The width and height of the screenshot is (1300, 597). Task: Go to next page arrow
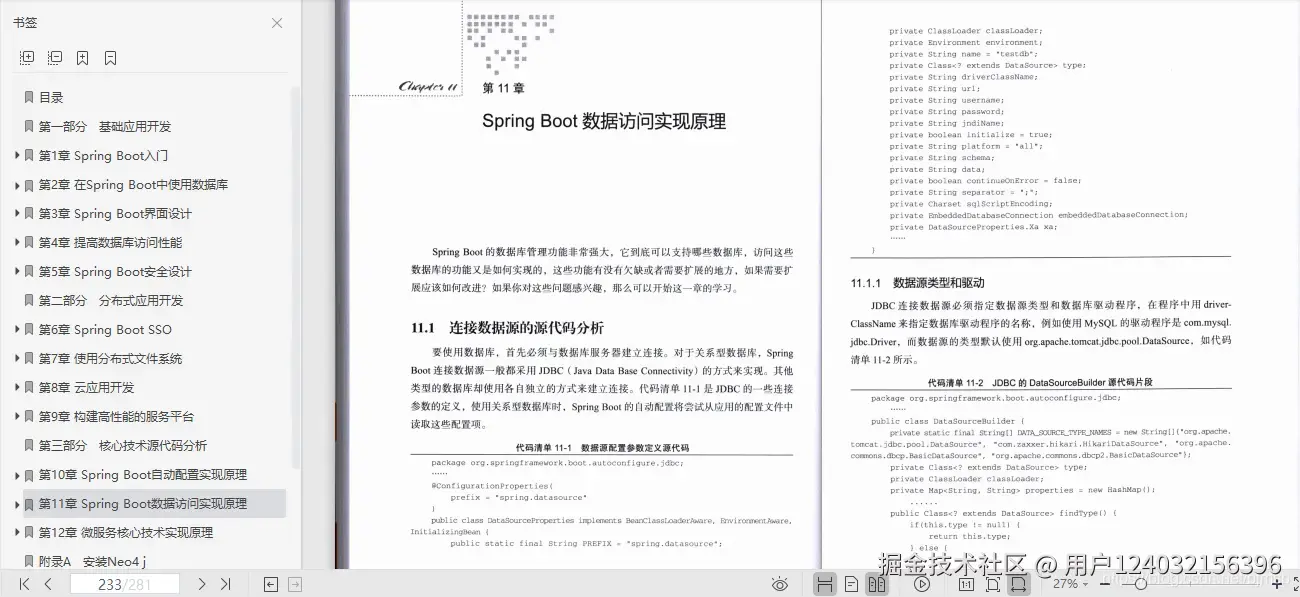[202, 584]
